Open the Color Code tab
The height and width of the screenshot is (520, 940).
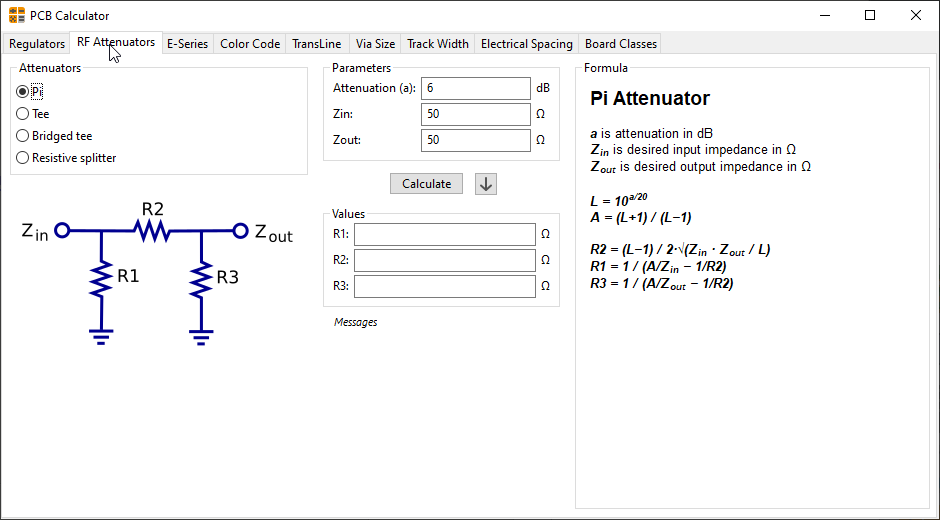pos(250,44)
